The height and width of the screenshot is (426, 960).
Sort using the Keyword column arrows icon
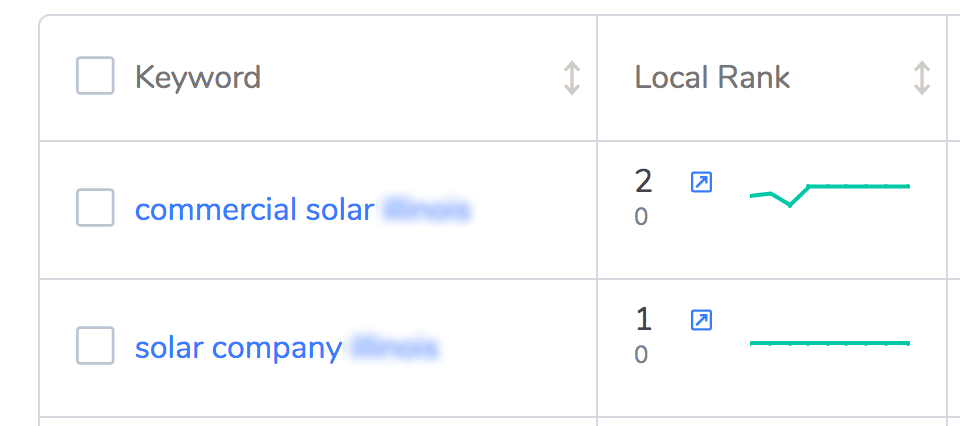(x=572, y=78)
